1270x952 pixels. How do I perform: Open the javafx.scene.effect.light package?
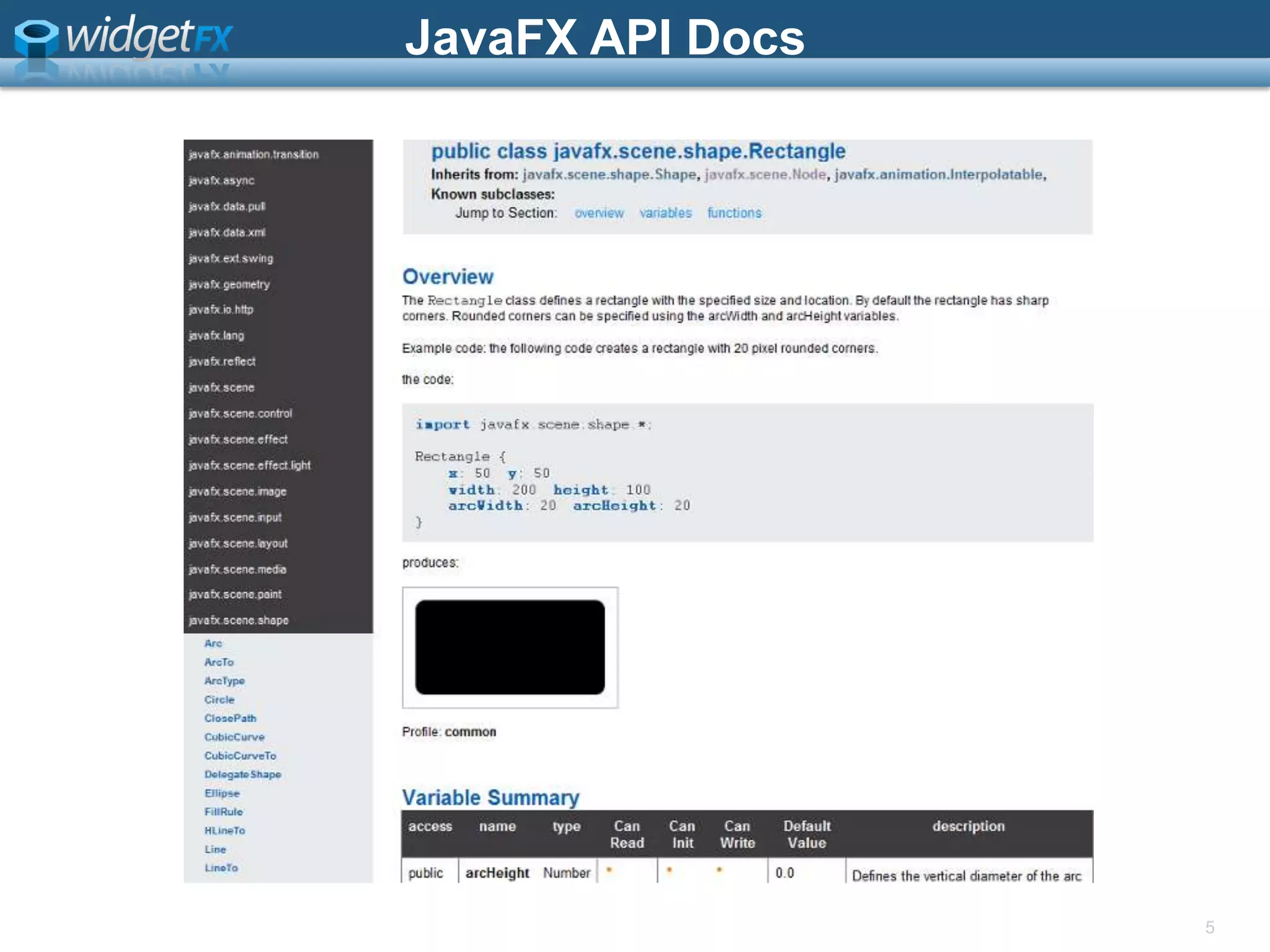[249, 465]
